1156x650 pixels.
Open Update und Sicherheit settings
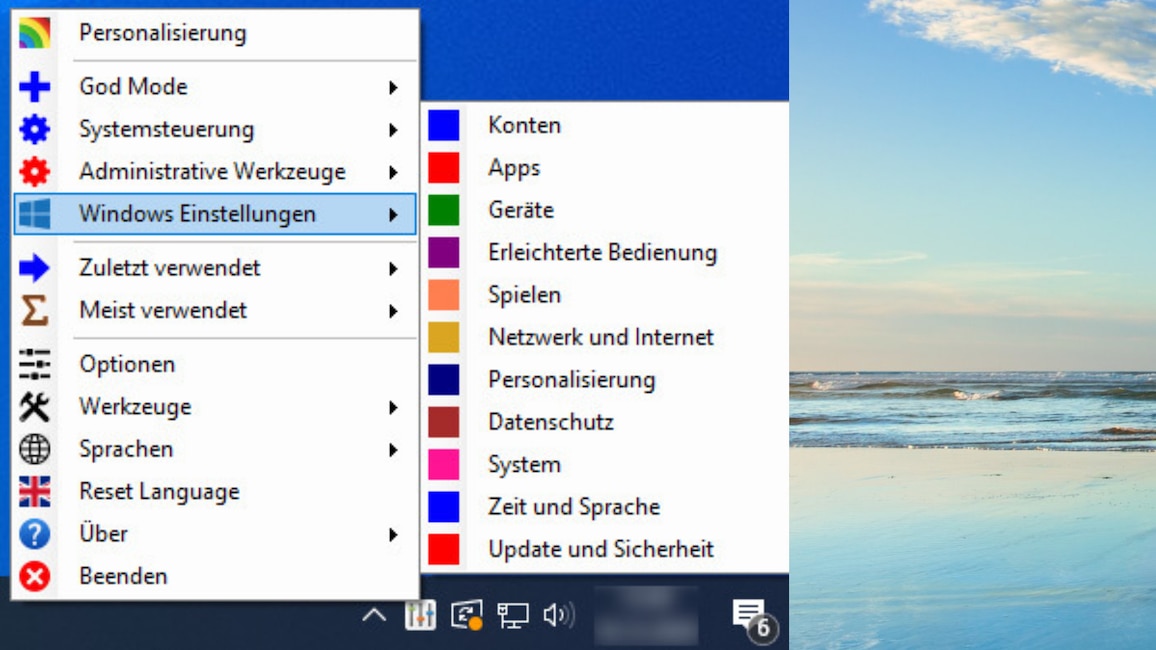[605, 550]
